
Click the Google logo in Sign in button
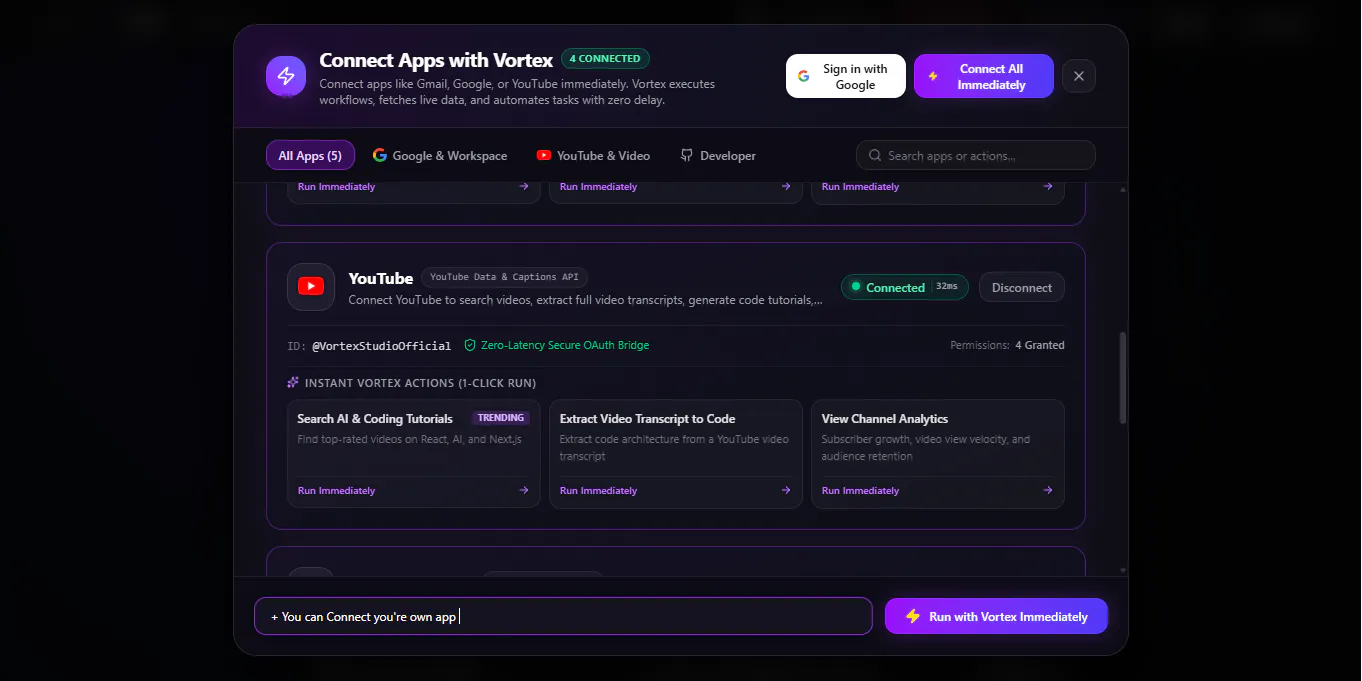click(x=804, y=76)
